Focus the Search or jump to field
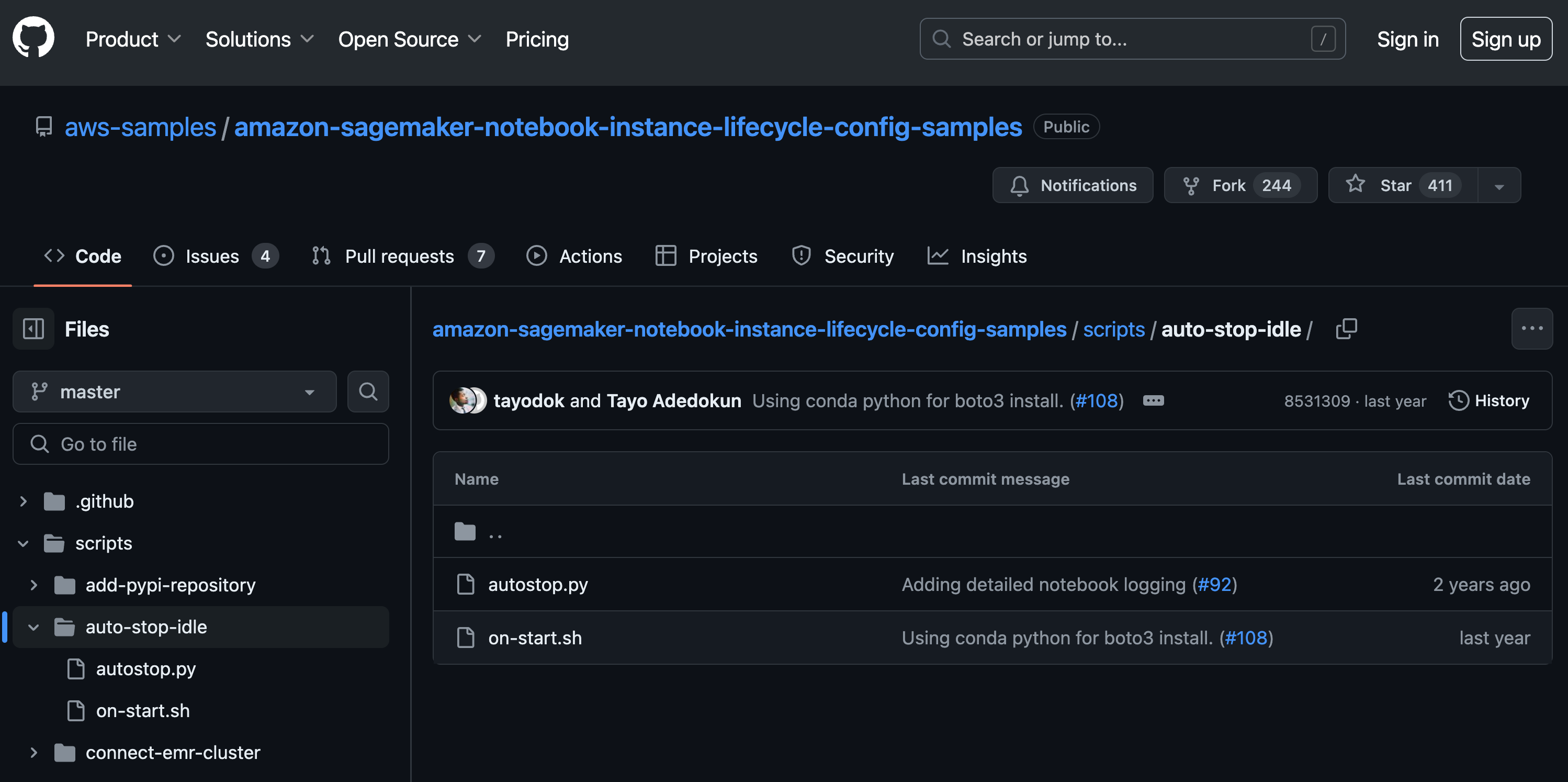The width and height of the screenshot is (1568, 782). [1132, 39]
